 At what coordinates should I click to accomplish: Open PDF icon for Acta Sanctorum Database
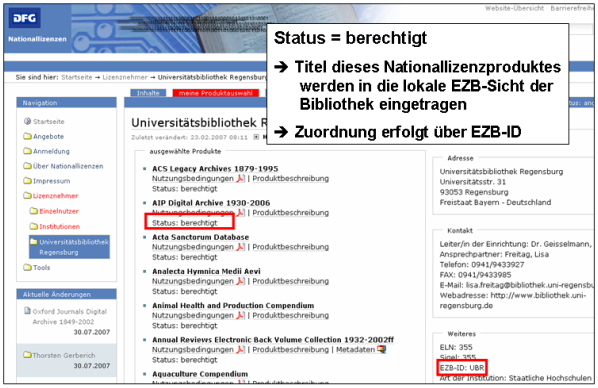240,247
